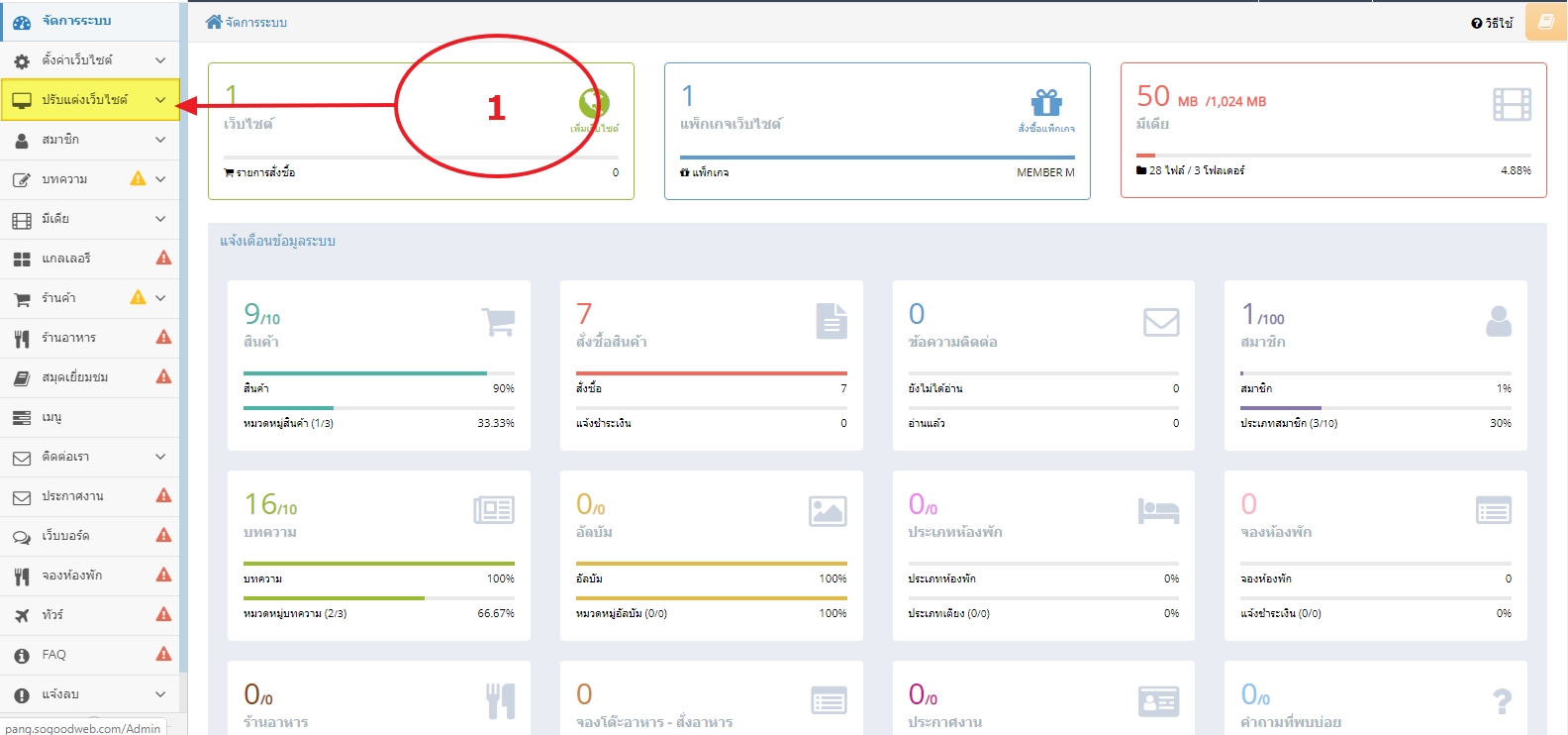Open the ประกาศงาน sidebar item
Screen dimensions: 1568x735
pyautogui.click(x=89, y=496)
